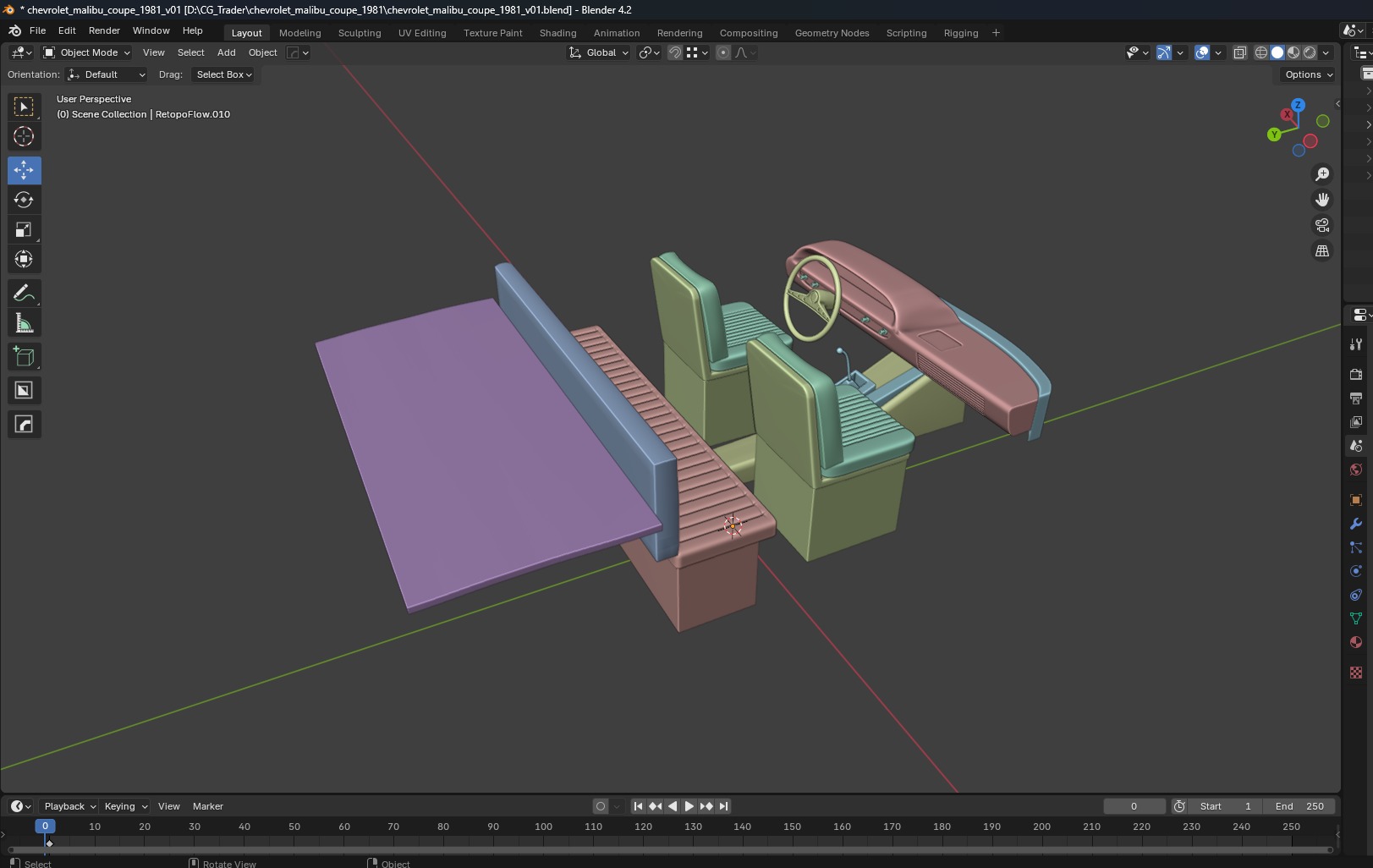Toggle snapping magnet in header
Viewport: 1373px width, 868px height.
675,52
